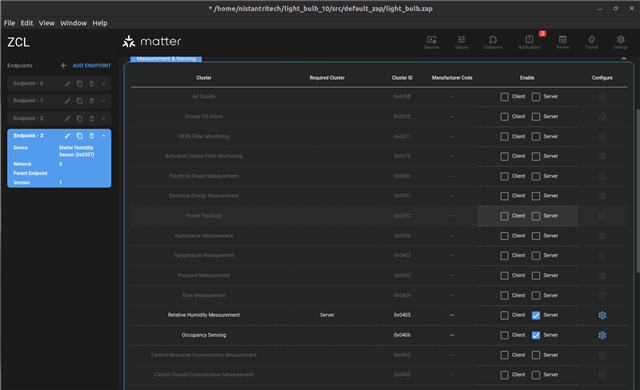Click the Matter Humidity Sensor device text

coord(76,151)
